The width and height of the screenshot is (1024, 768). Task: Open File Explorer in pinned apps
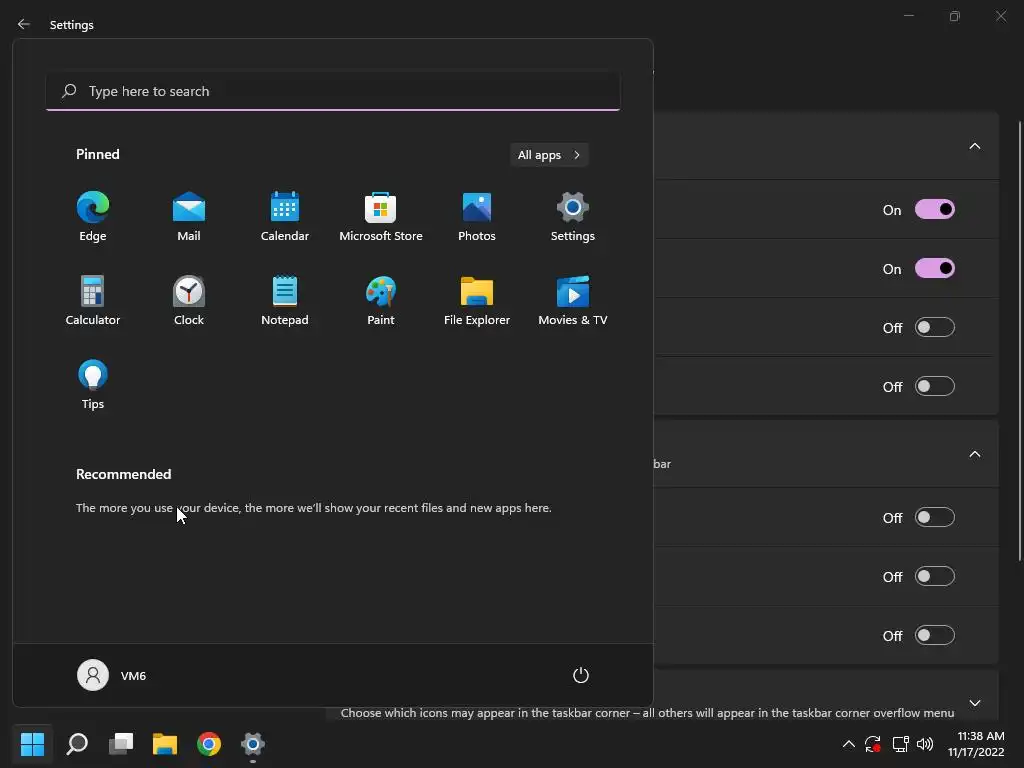(x=477, y=300)
